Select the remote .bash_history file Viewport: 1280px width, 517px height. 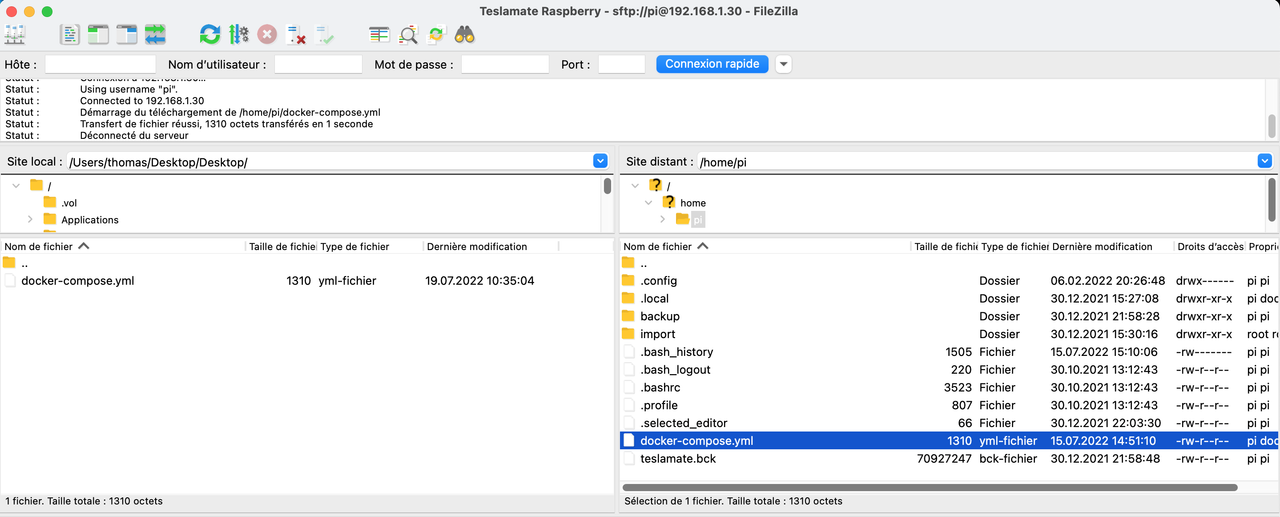pos(948,352)
